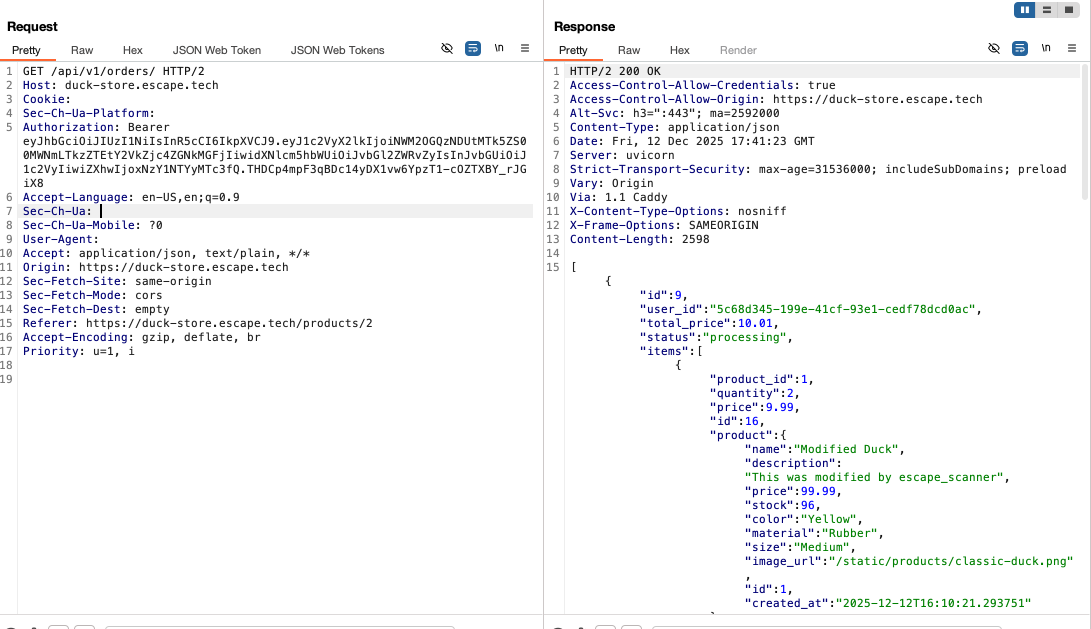Image resolution: width=1091 pixels, height=629 pixels.
Task: Toggle syntax highlighting eye icon in Response pane
Action: pyautogui.click(x=994, y=47)
